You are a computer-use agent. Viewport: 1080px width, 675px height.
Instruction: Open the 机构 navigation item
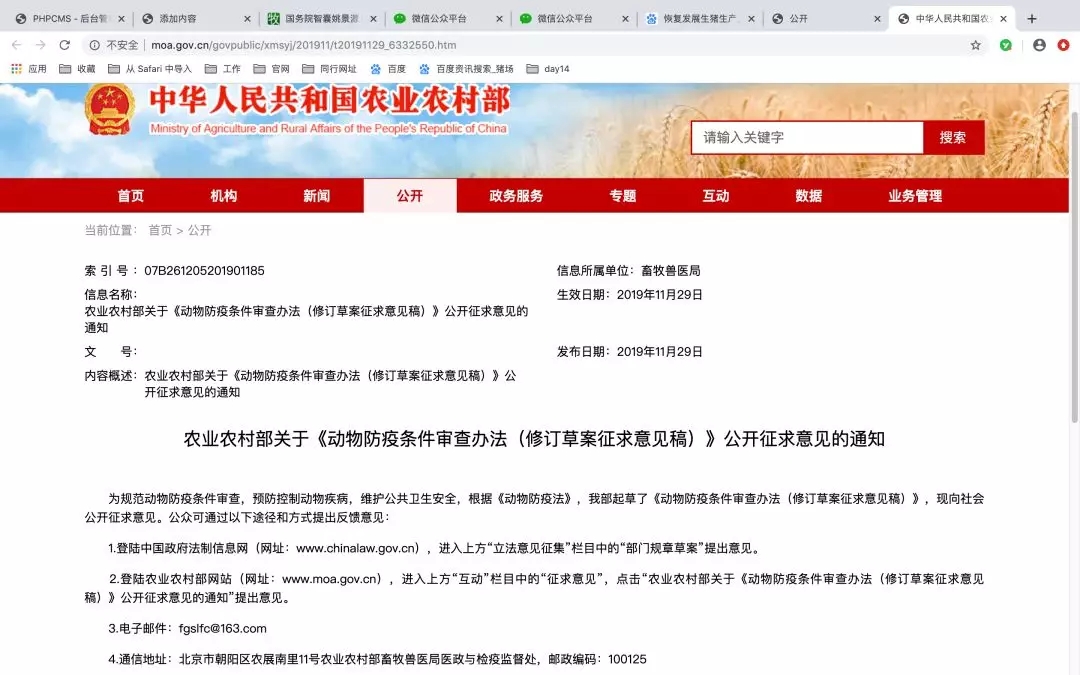click(223, 196)
